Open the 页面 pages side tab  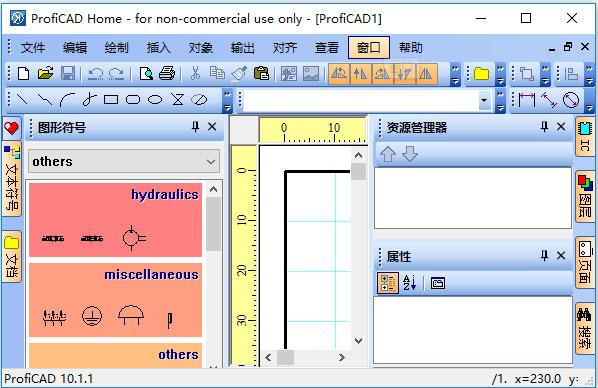point(585,262)
